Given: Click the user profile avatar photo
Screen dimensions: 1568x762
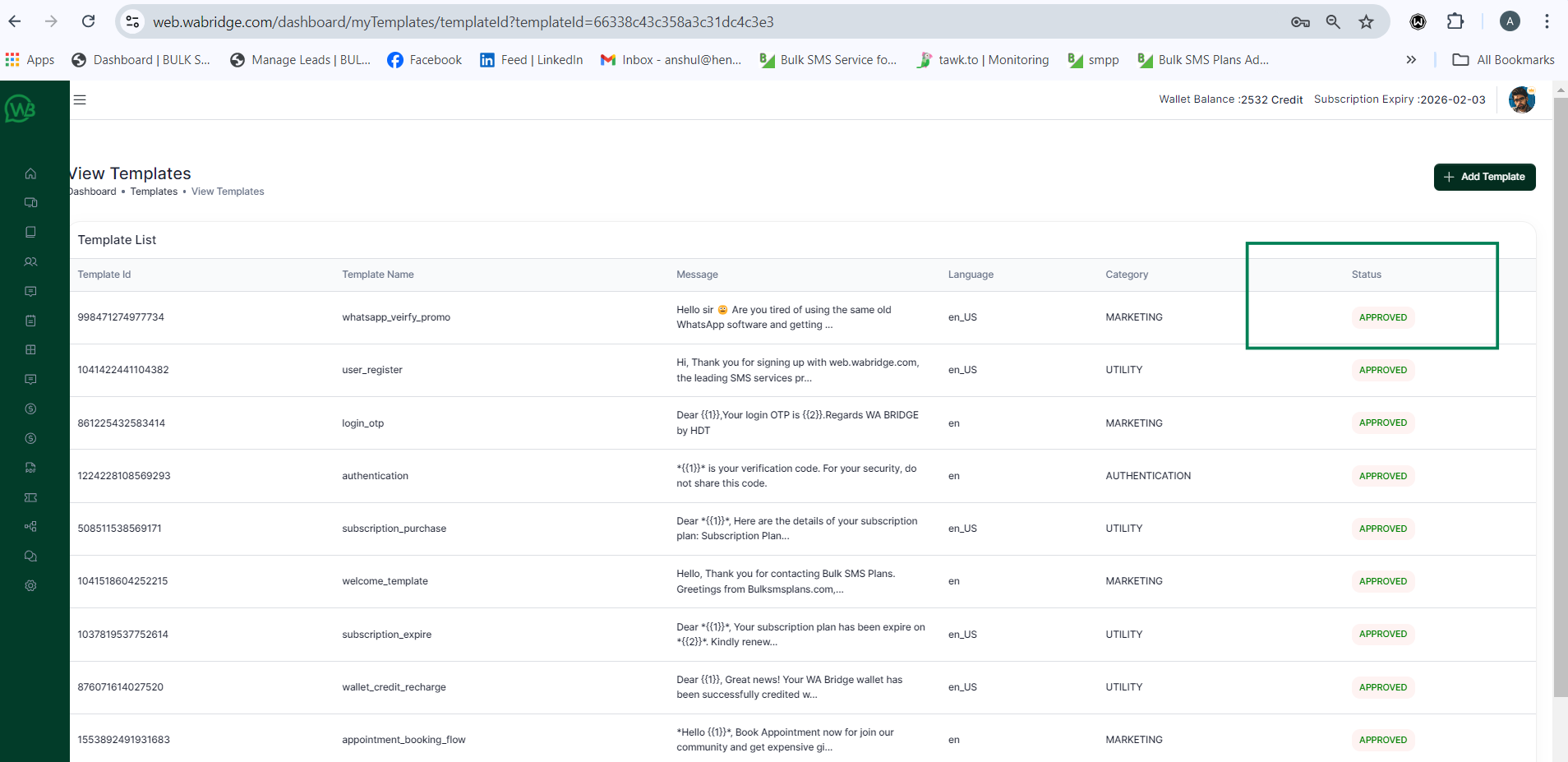Looking at the screenshot, I should pos(1522,99).
